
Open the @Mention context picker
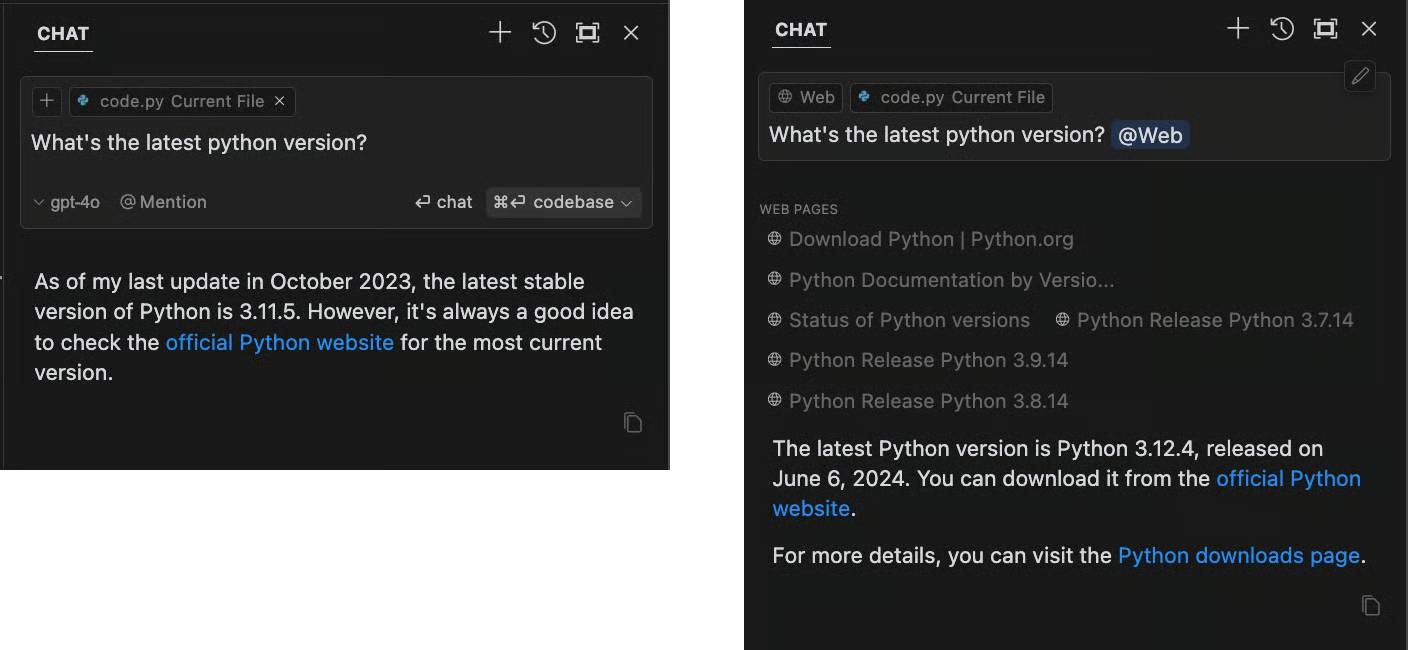click(x=162, y=202)
